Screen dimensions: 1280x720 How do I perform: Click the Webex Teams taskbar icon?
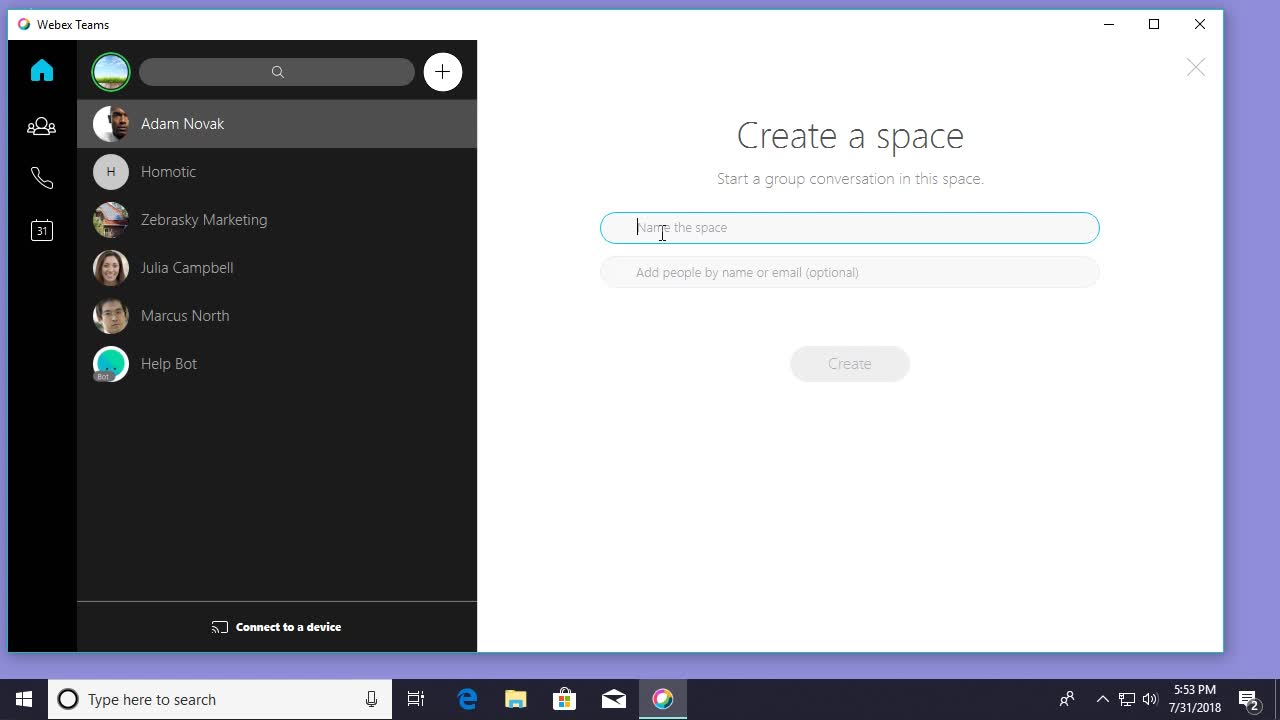click(x=663, y=699)
